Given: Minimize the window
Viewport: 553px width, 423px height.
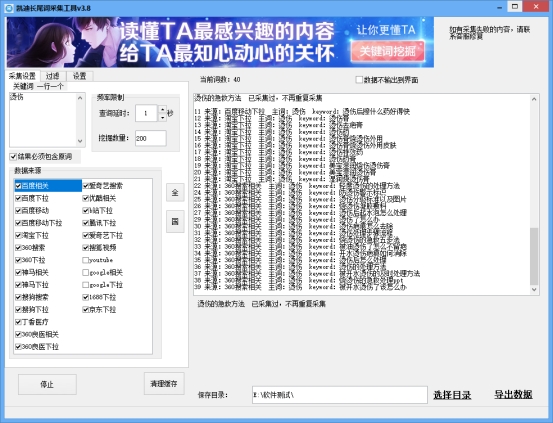Looking at the screenshot, I should 500,7.
